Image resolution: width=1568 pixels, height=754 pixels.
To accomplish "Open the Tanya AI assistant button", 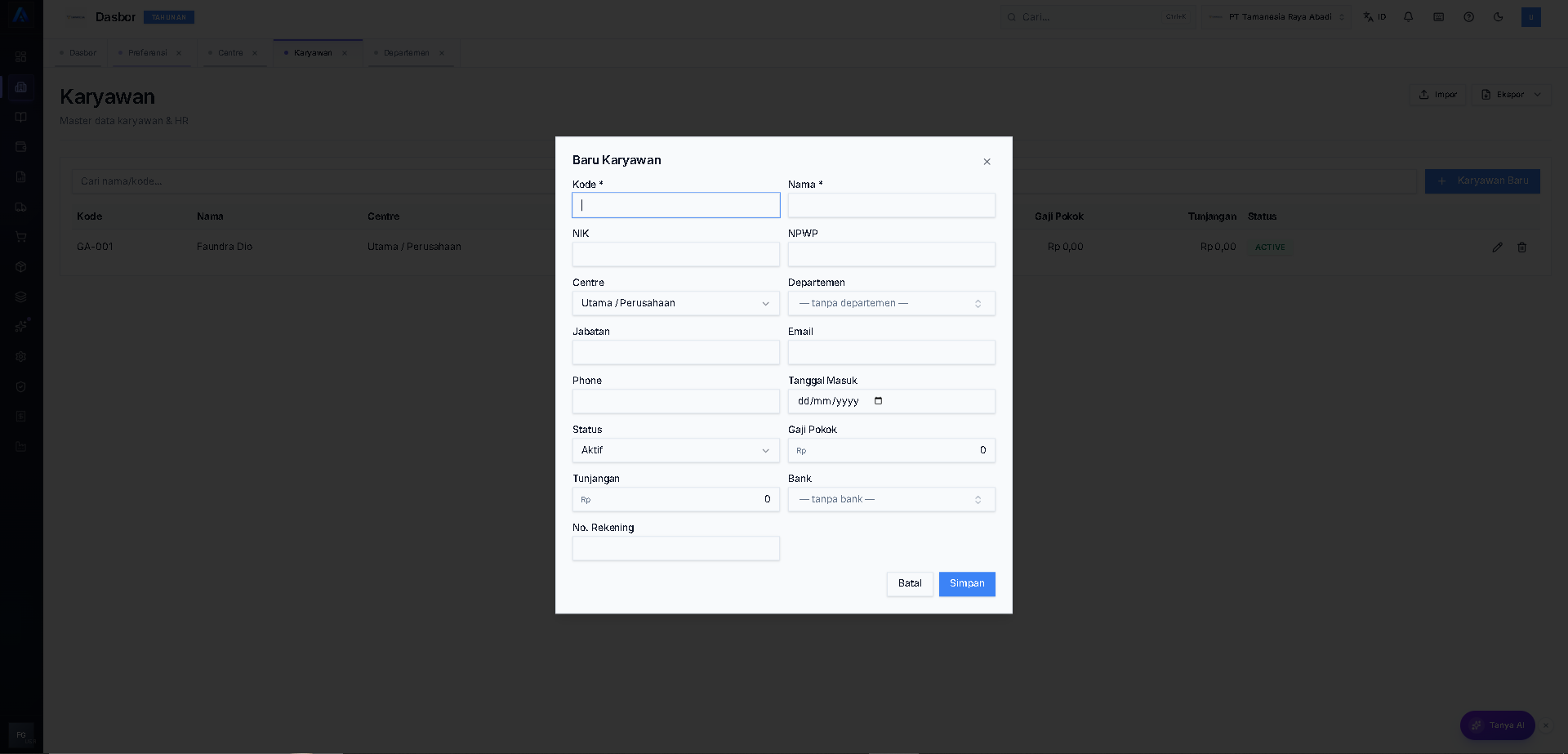I will pos(1498,725).
